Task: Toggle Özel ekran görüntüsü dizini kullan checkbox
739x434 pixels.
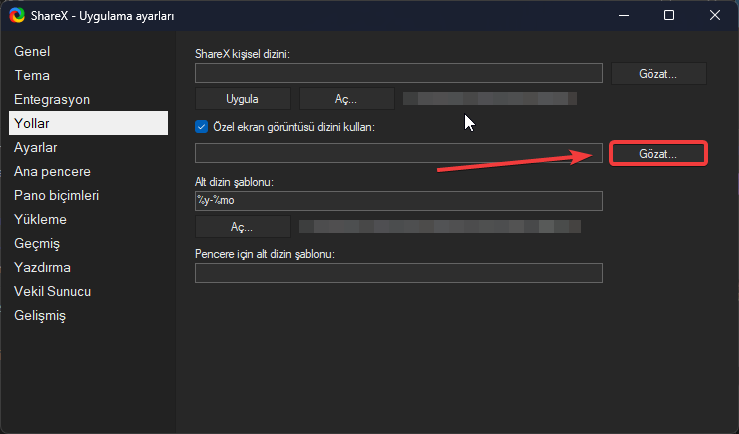Action: click(201, 127)
